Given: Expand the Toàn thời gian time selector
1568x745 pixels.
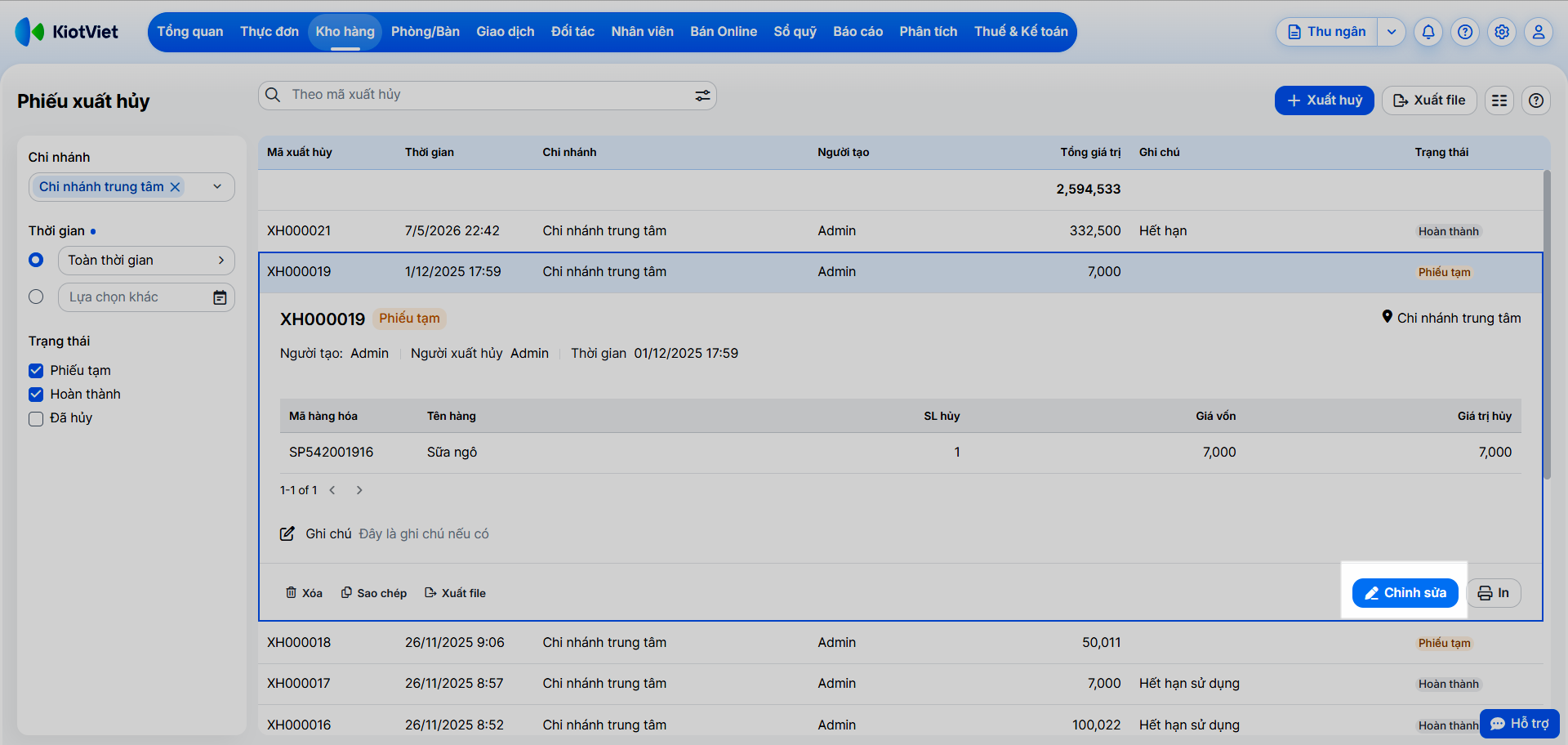Looking at the screenshot, I should (146, 261).
